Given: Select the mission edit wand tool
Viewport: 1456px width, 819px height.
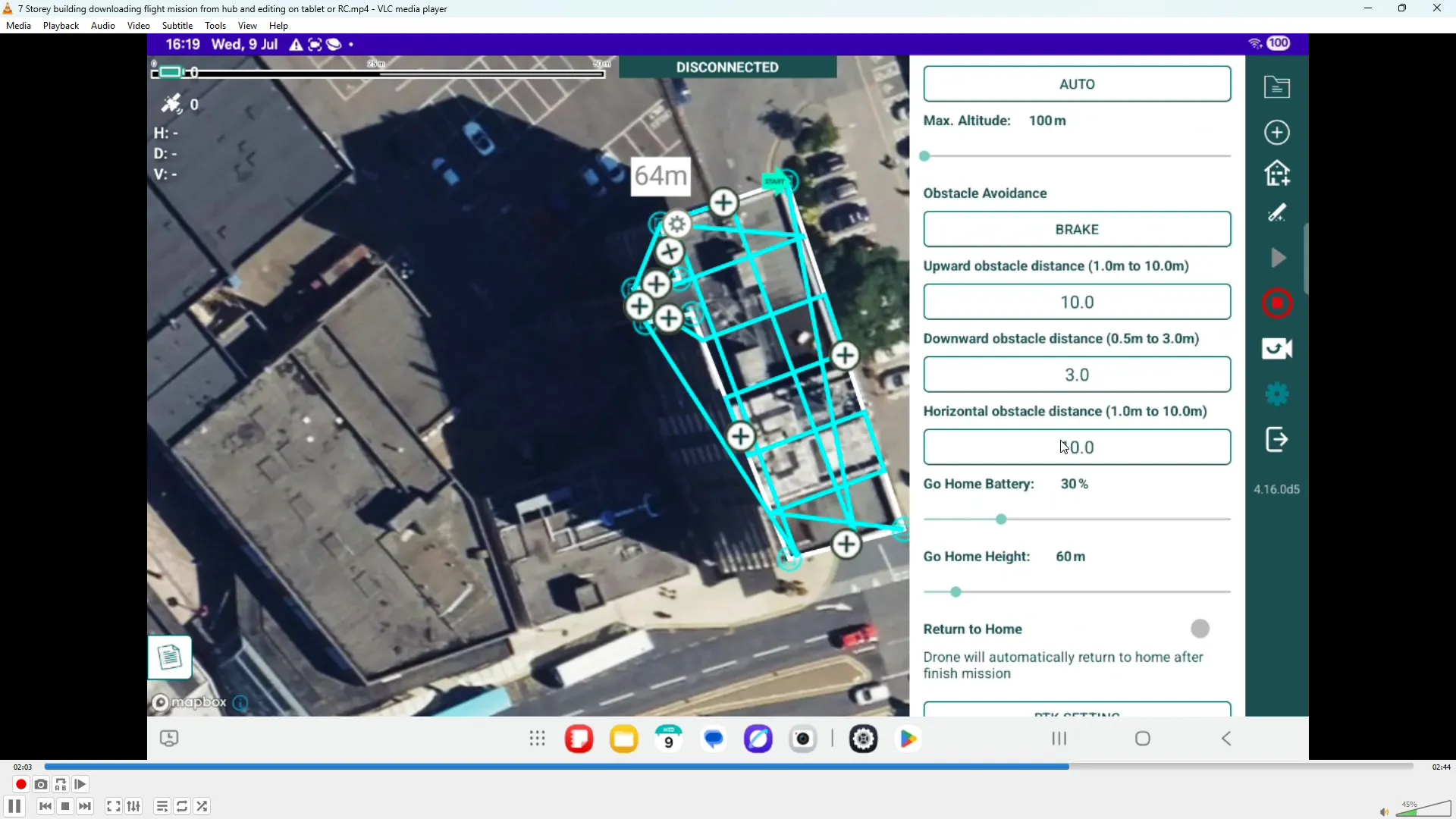Looking at the screenshot, I should click(x=1277, y=213).
